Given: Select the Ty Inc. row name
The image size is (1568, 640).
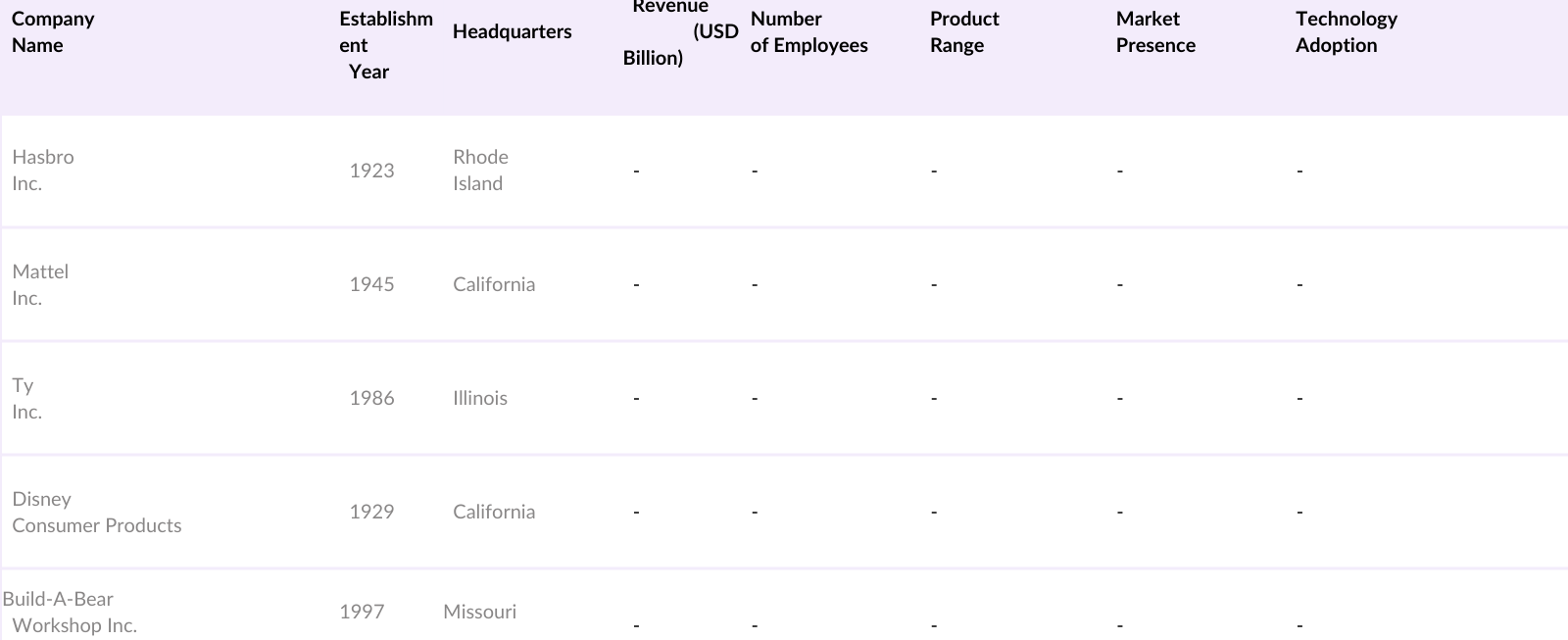Looking at the screenshot, I should click(x=26, y=399).
